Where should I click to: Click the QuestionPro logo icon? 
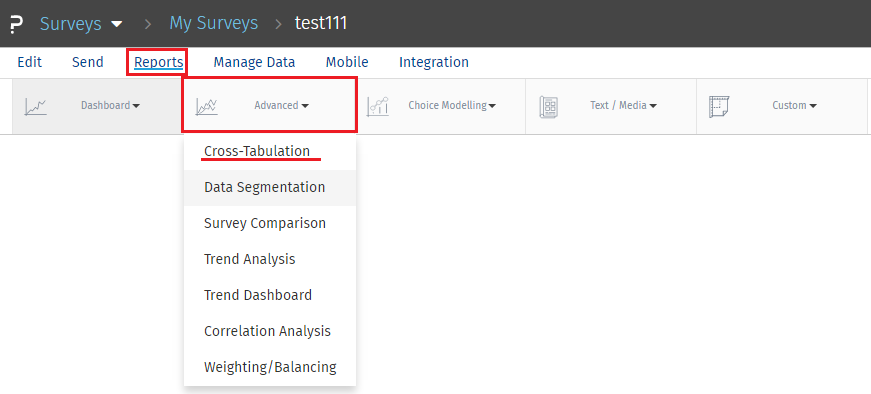17,24
